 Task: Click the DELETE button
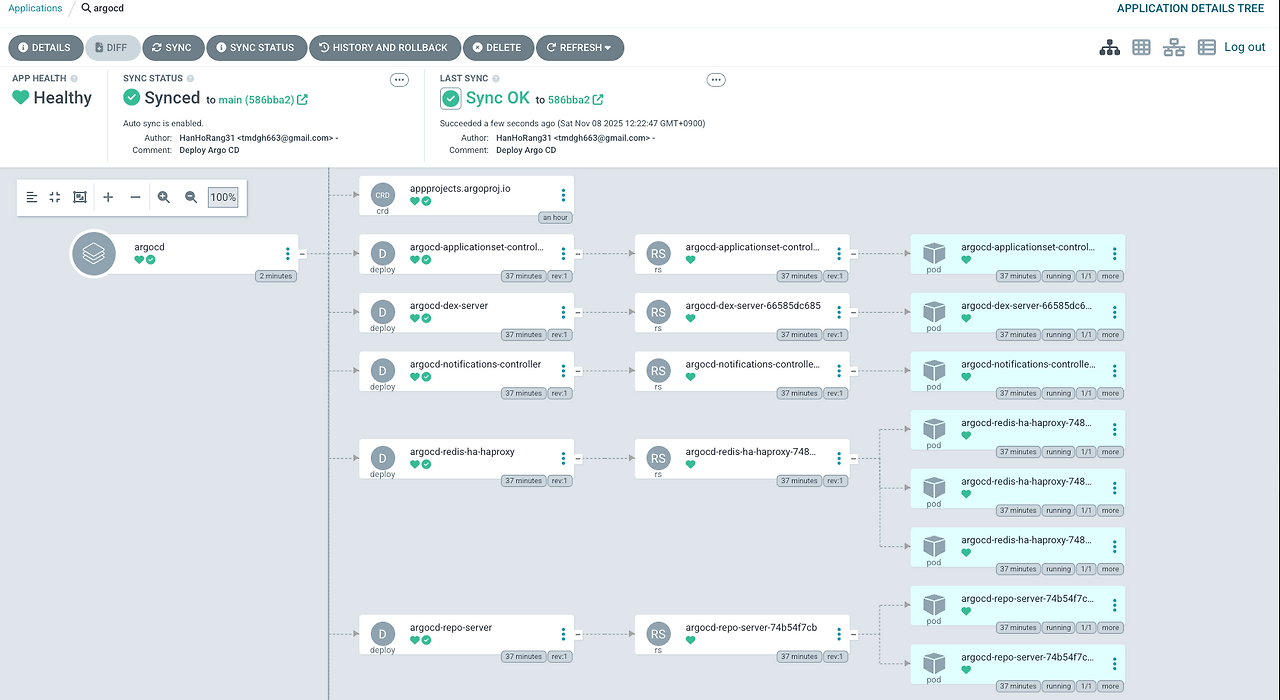[498, 47]
